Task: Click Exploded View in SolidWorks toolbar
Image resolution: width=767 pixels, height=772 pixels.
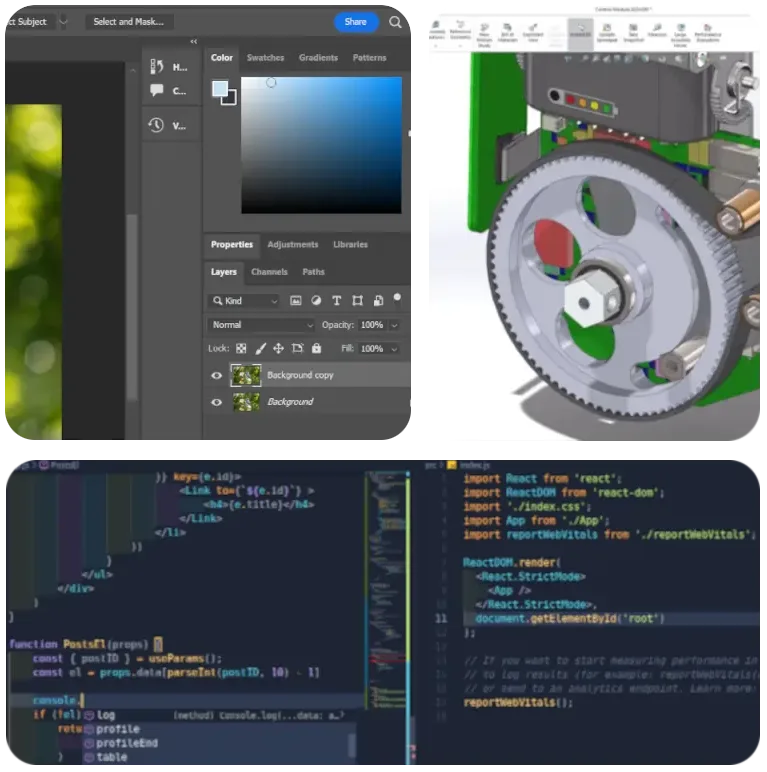Action: [x=533, y=33]
